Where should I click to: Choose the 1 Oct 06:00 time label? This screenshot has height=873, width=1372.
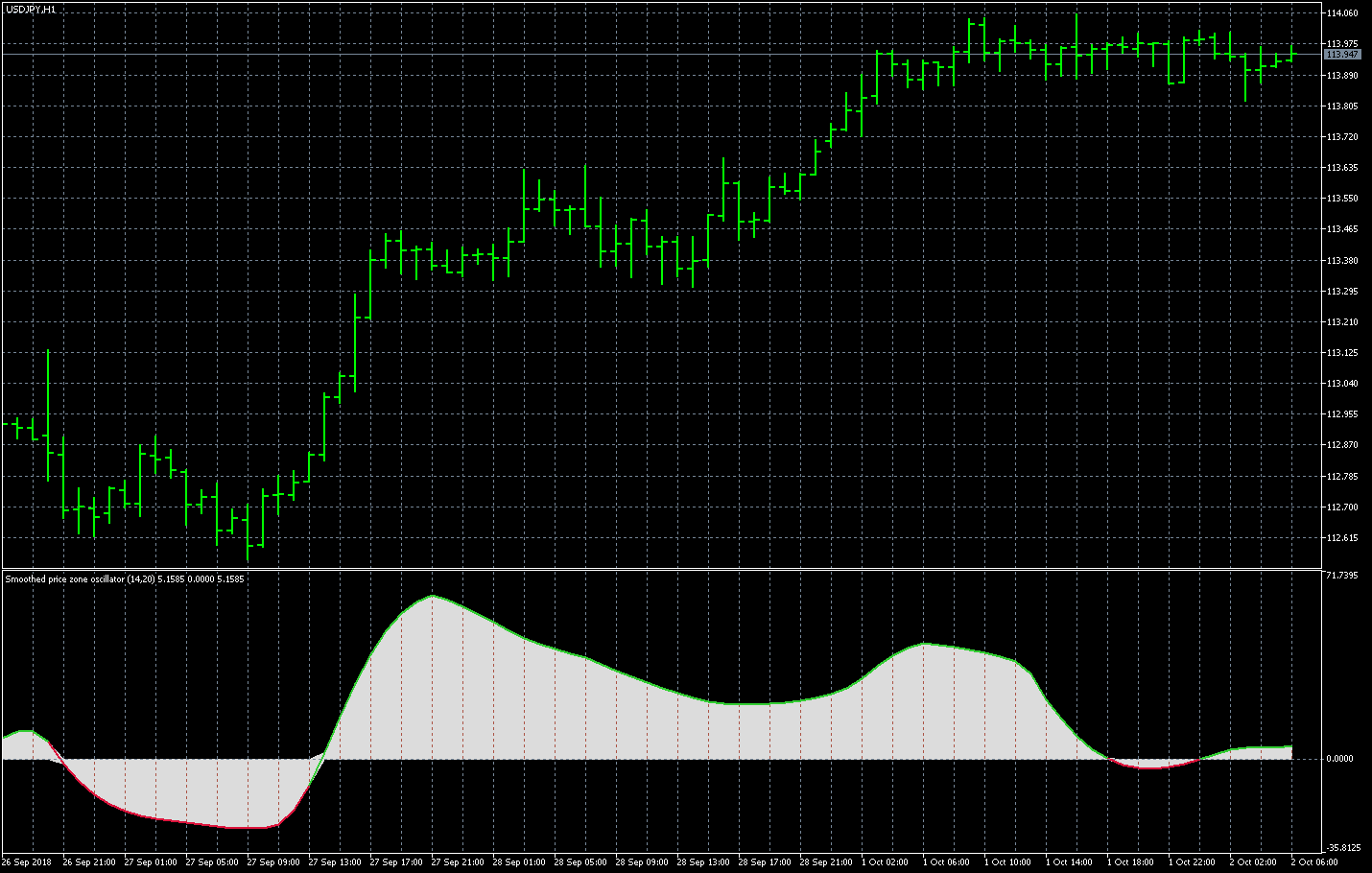[x=946, y=862]
